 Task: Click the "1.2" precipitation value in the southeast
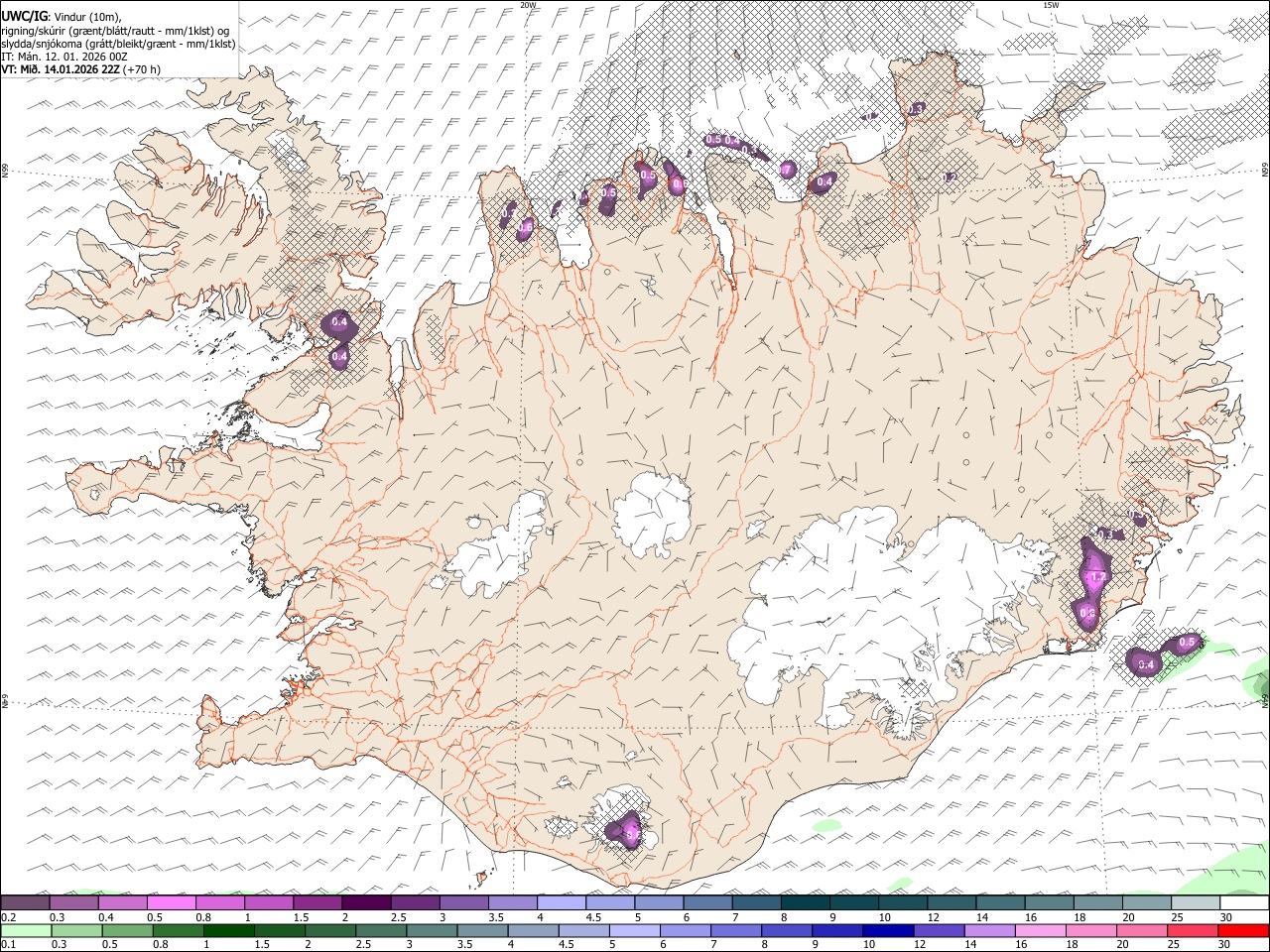tap(1097, 577)
